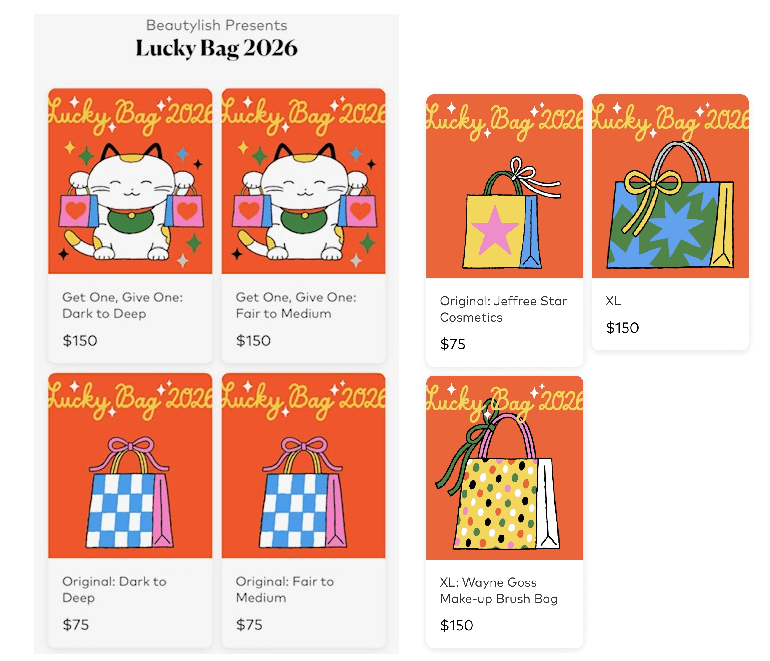Click the 'XL' product title
The image size is (770, 661).
(613, 301)
